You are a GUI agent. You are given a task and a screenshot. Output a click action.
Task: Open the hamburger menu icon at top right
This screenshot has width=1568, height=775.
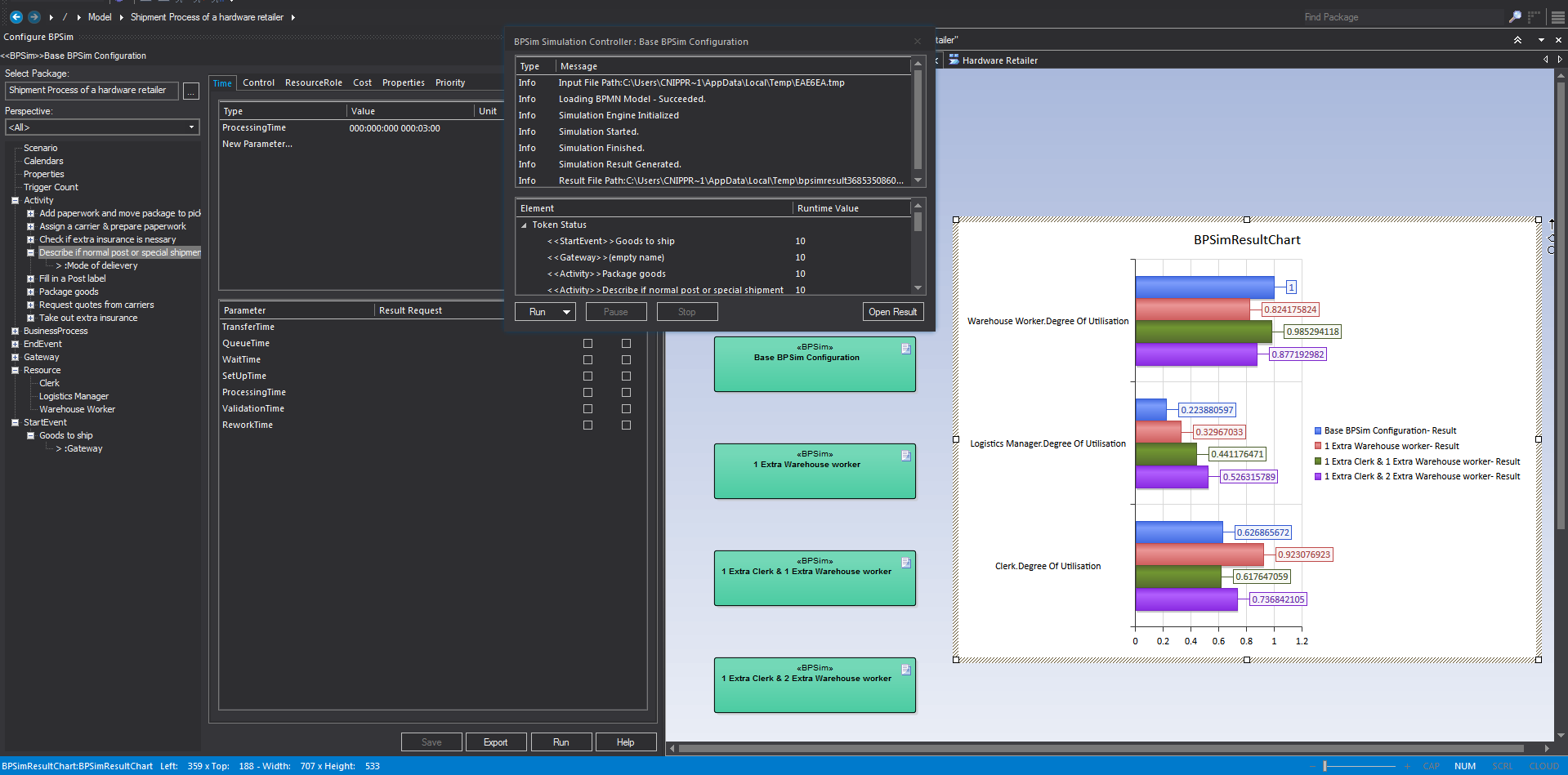tap(1557, 17)
